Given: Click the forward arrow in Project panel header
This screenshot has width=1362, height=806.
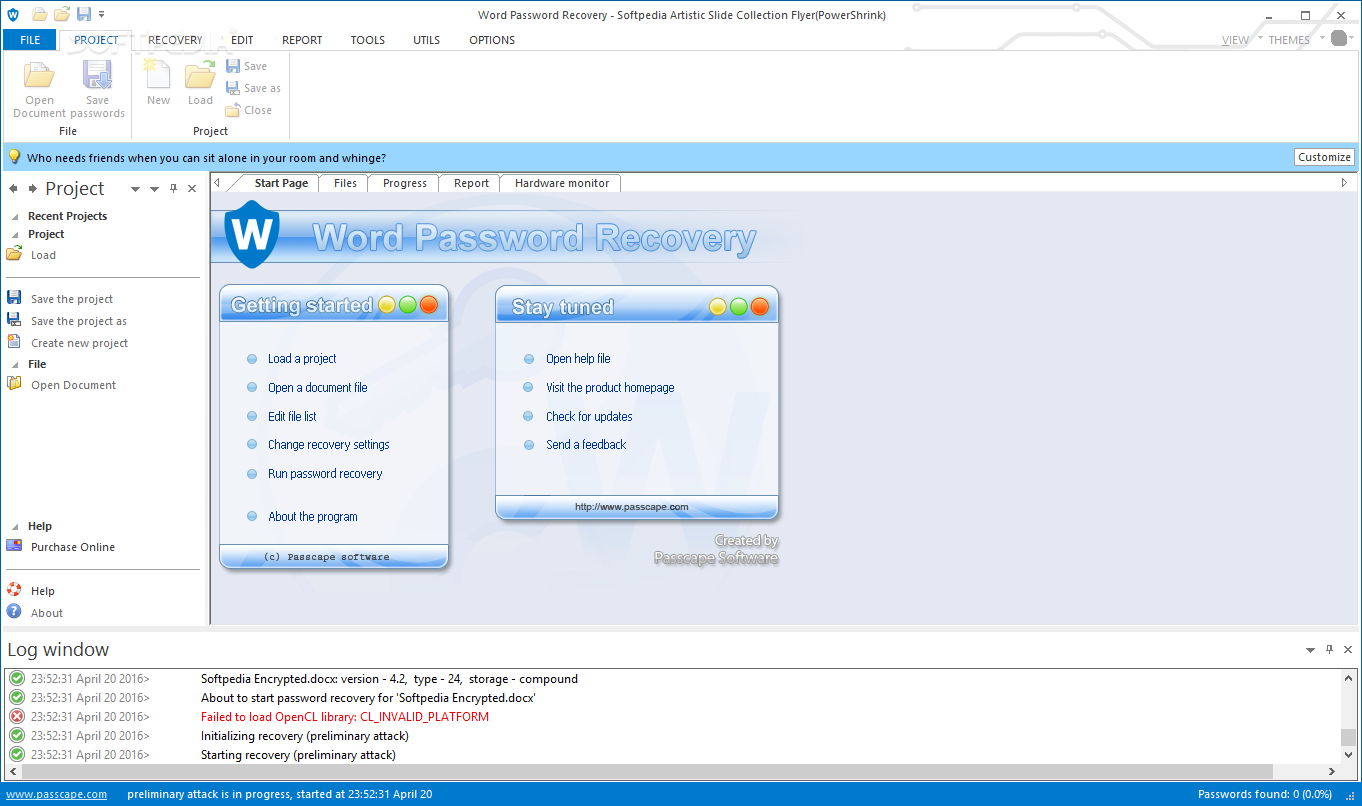Looking at the screenshot, I should [34, 188].
